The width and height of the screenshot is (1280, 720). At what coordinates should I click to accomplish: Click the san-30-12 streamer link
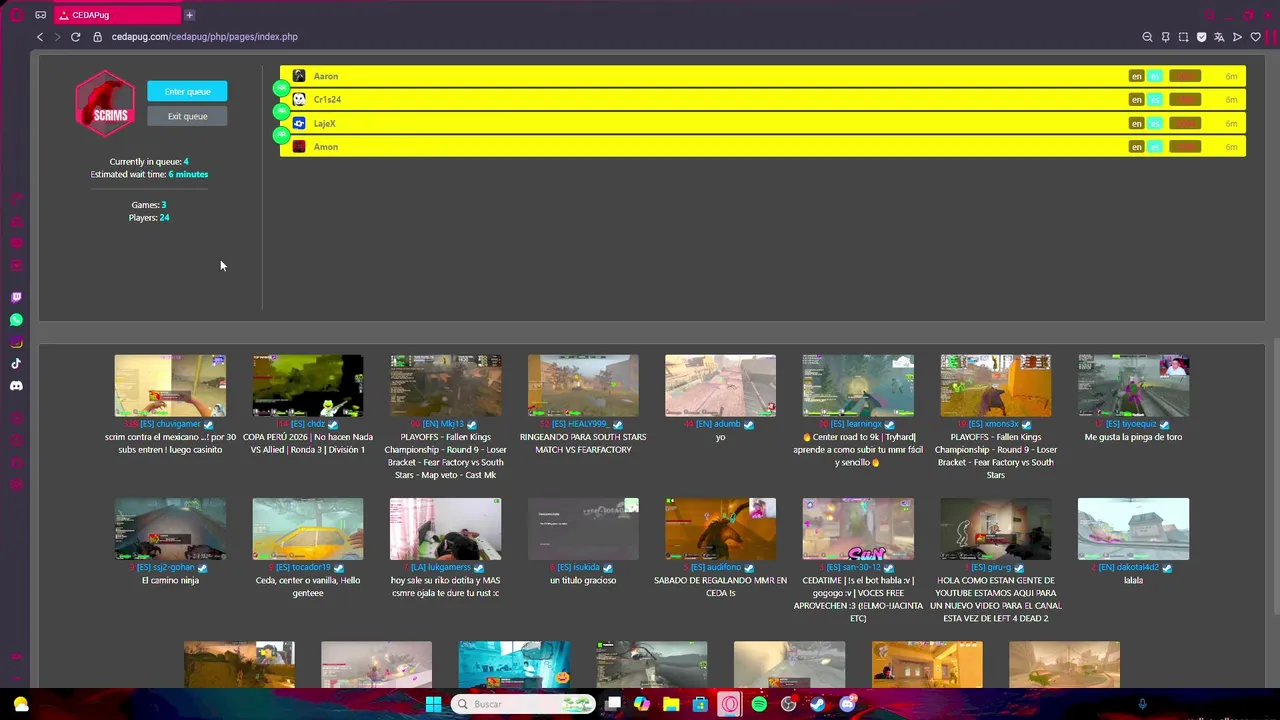pyautogui.click(x=853, y=568)
